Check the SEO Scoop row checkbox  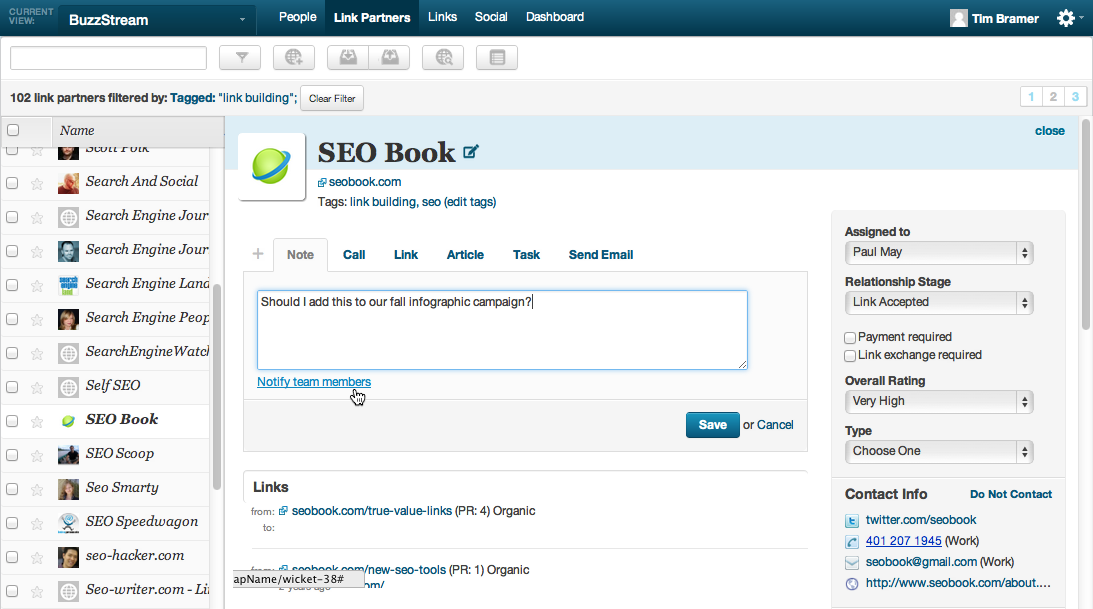tap(12, 455)
